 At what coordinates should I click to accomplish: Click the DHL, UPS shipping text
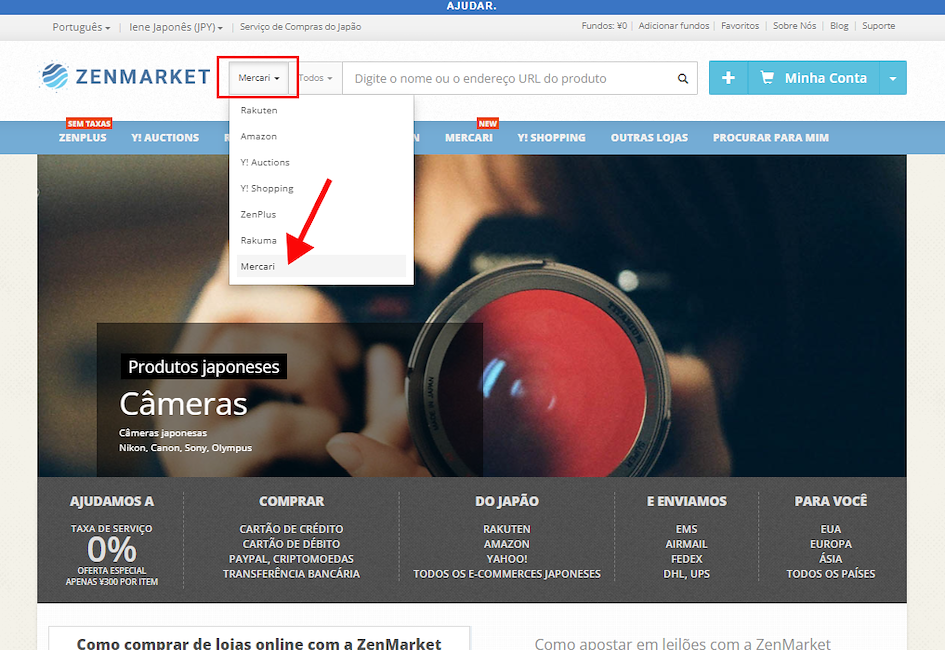[x=686, y=574]
